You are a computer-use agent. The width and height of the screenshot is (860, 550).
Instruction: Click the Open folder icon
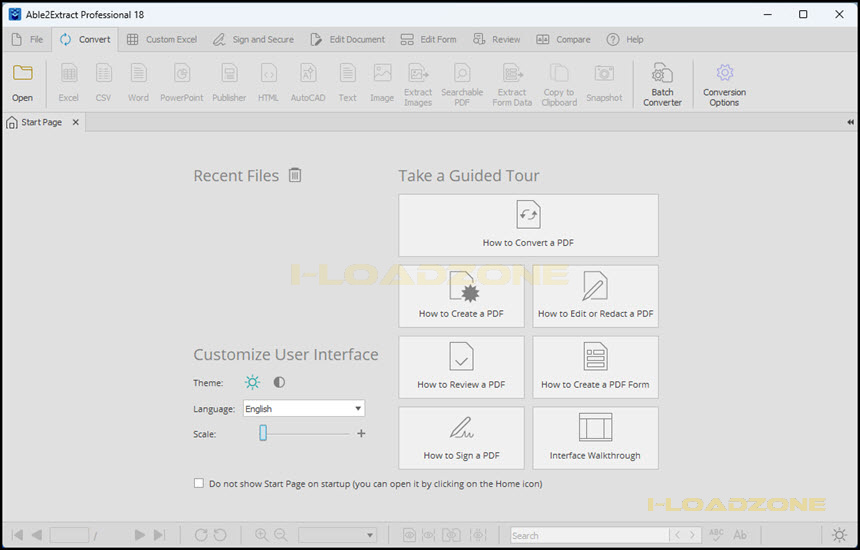point(22,73)
